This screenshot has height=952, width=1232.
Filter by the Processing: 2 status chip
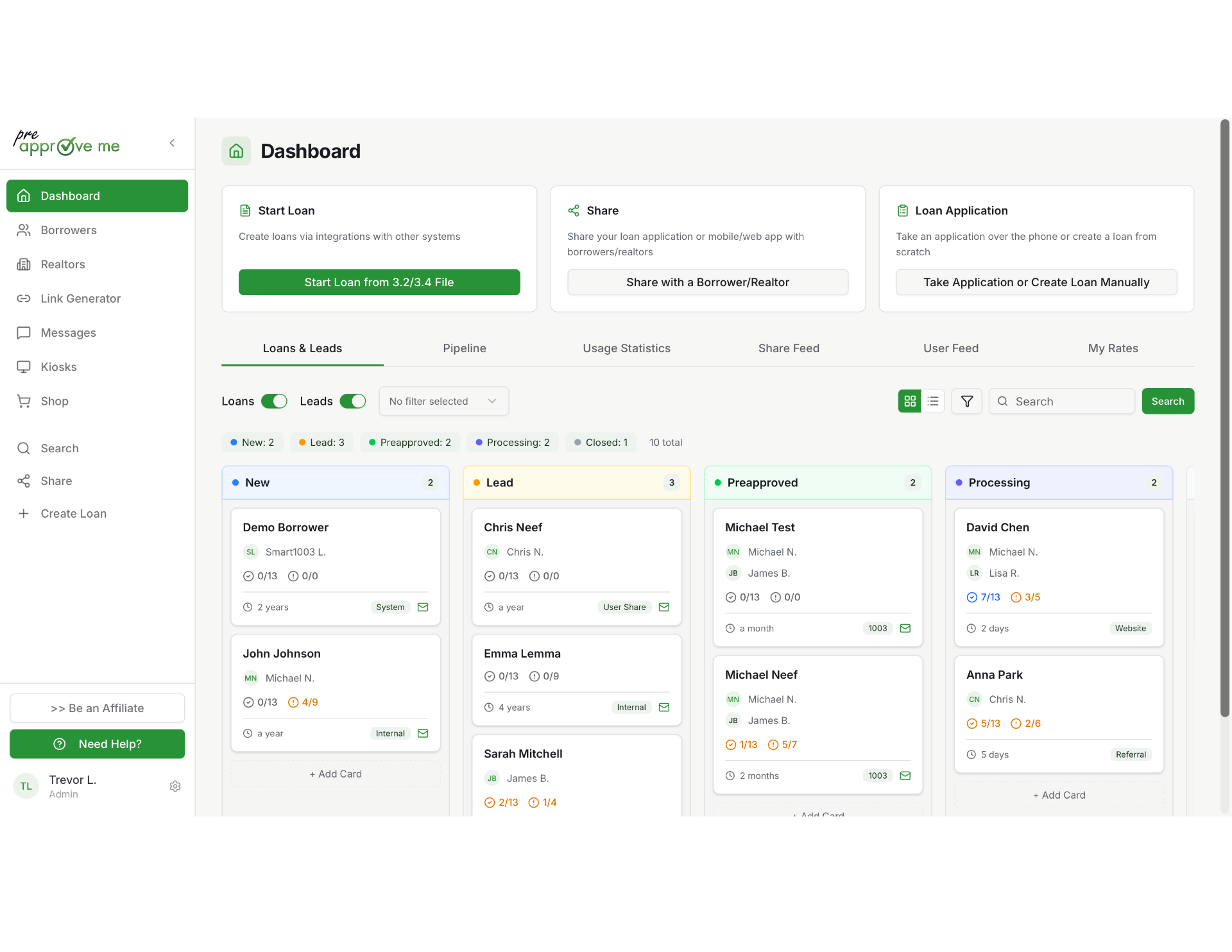513,443
